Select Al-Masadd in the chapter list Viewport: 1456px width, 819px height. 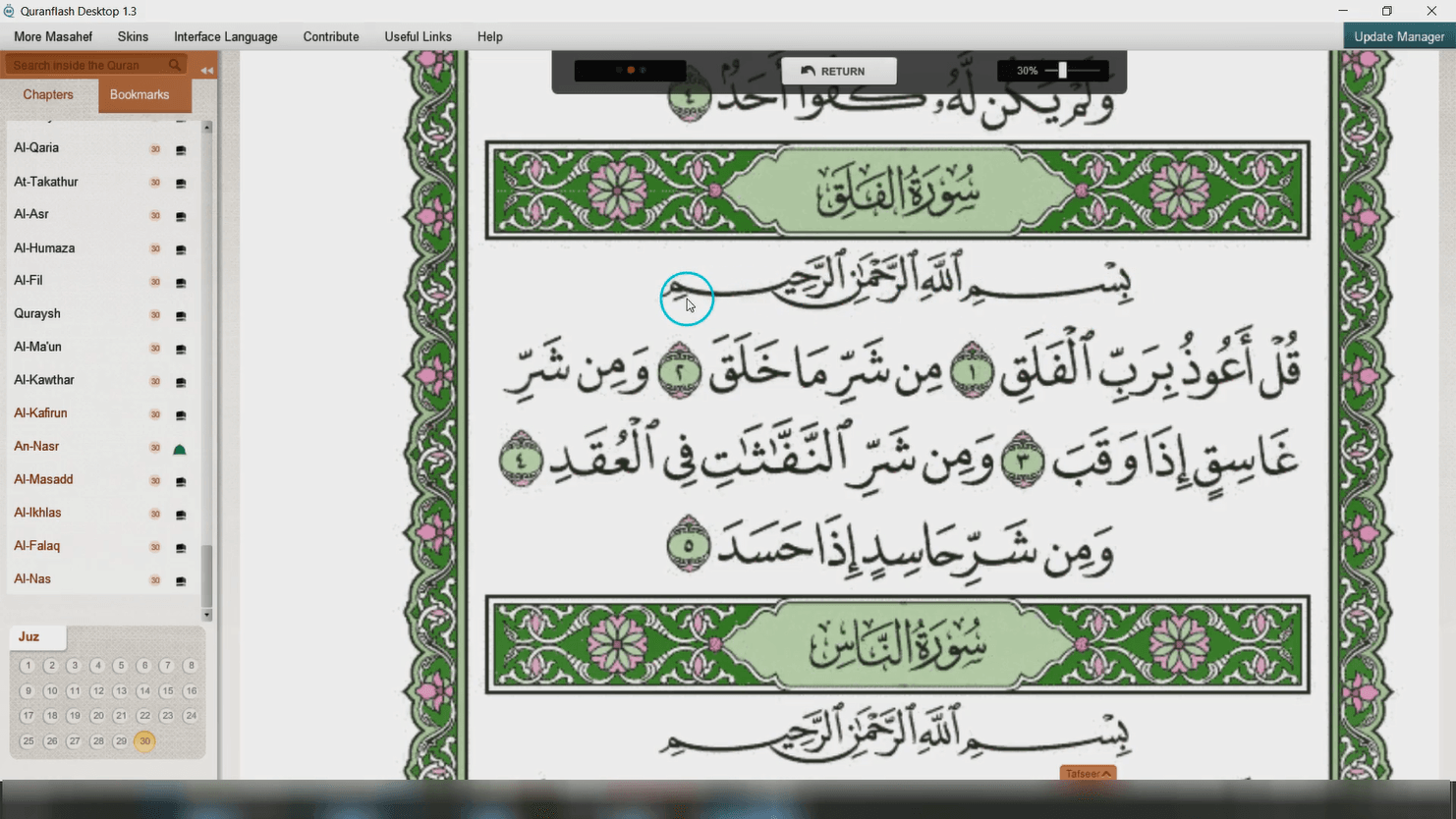point(43,480)
